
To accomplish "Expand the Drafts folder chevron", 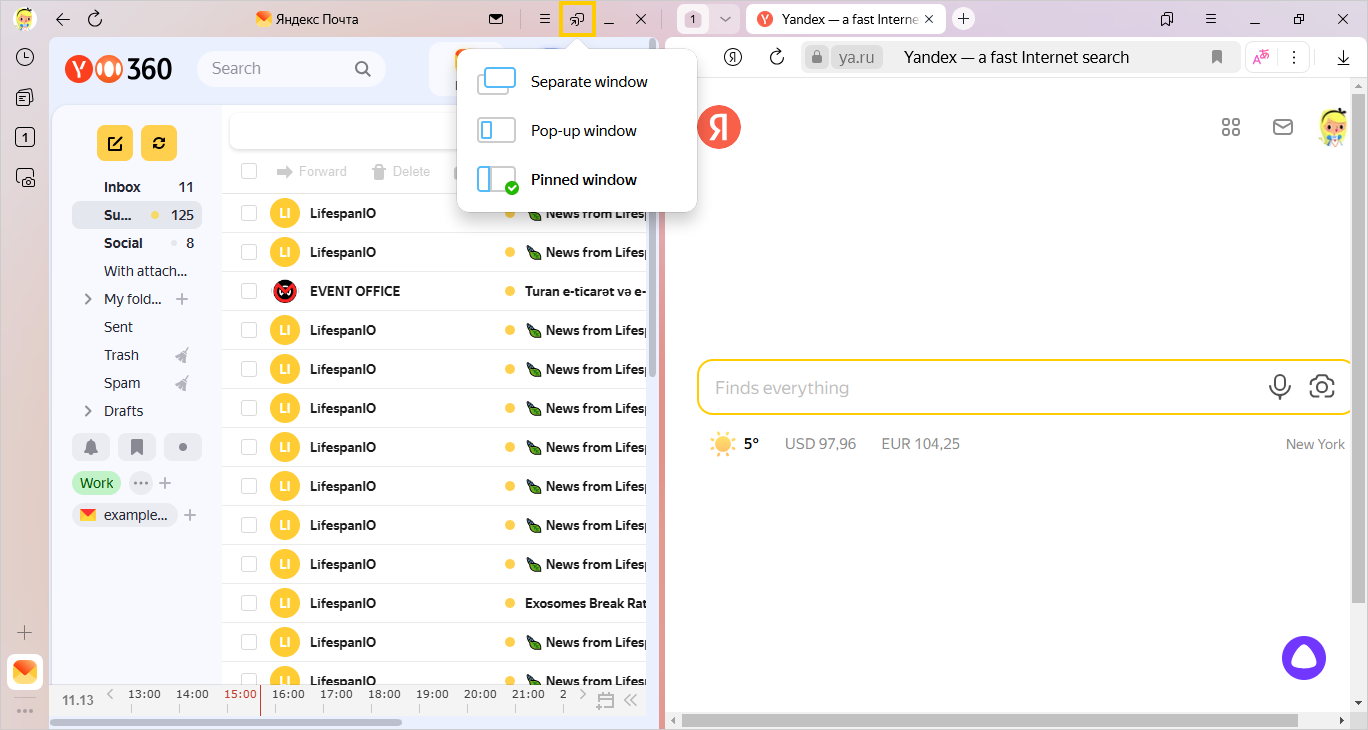I will tap(89, 411).
